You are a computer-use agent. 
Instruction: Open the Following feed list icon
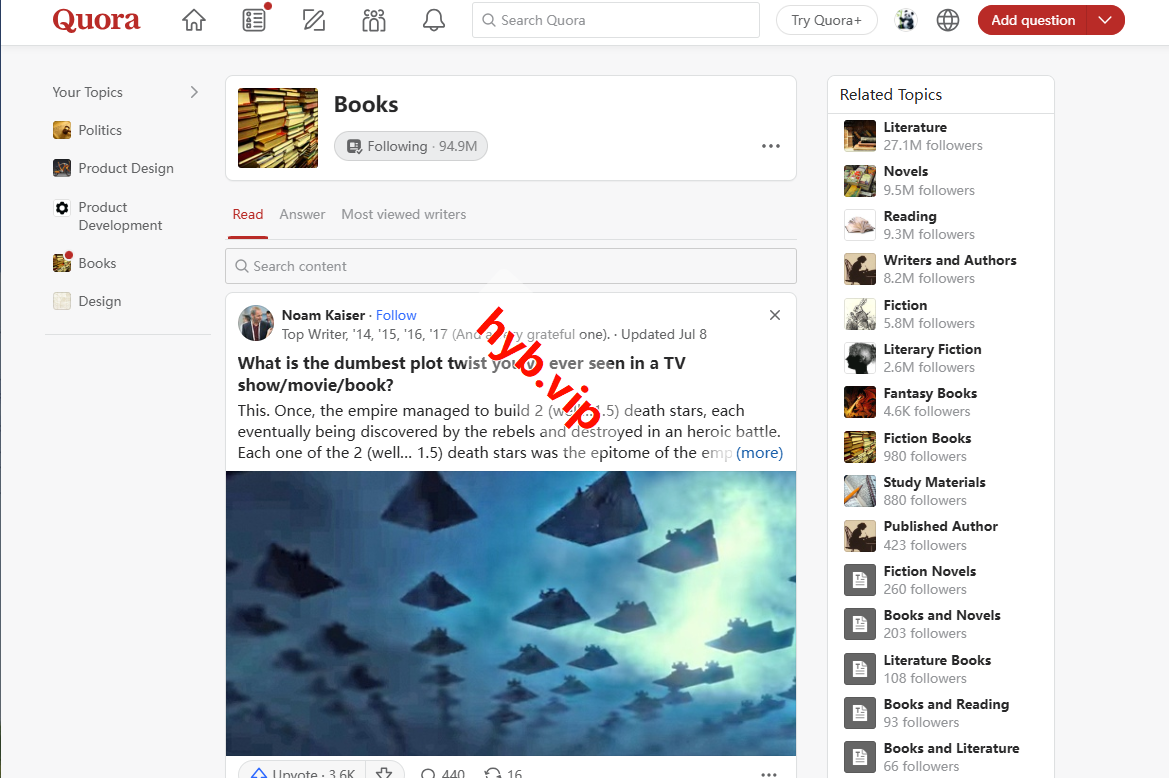click(x=254, y=20)
